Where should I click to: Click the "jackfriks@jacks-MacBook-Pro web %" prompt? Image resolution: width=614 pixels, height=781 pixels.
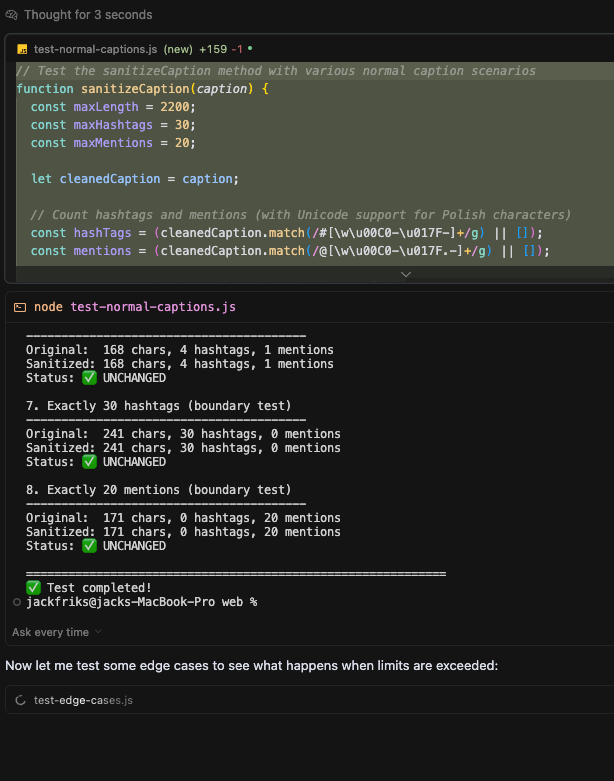(x=141, y=602)
